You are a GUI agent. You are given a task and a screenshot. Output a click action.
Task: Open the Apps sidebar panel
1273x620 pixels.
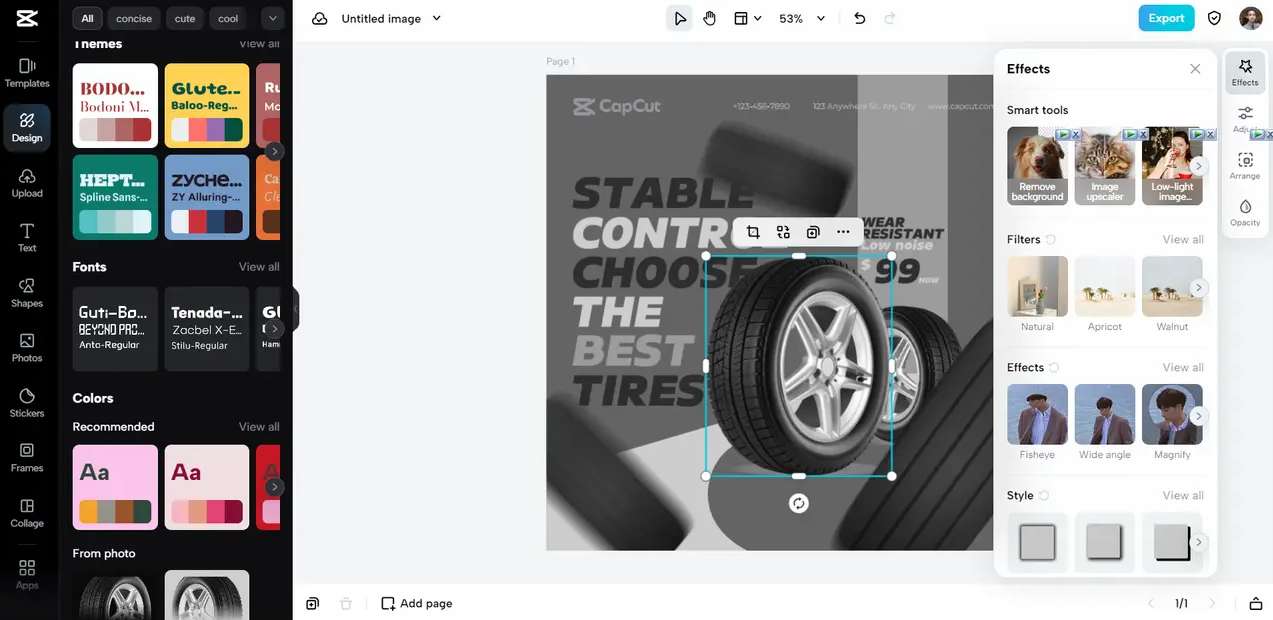click(27, 574)
